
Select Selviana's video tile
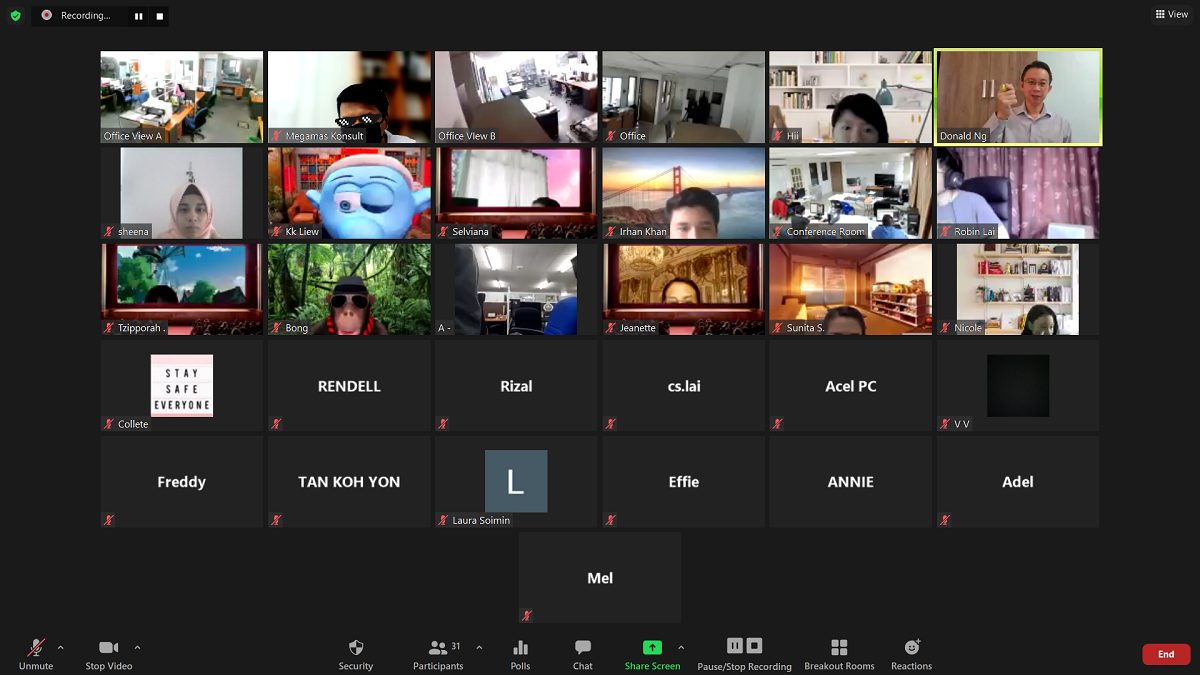516,193
